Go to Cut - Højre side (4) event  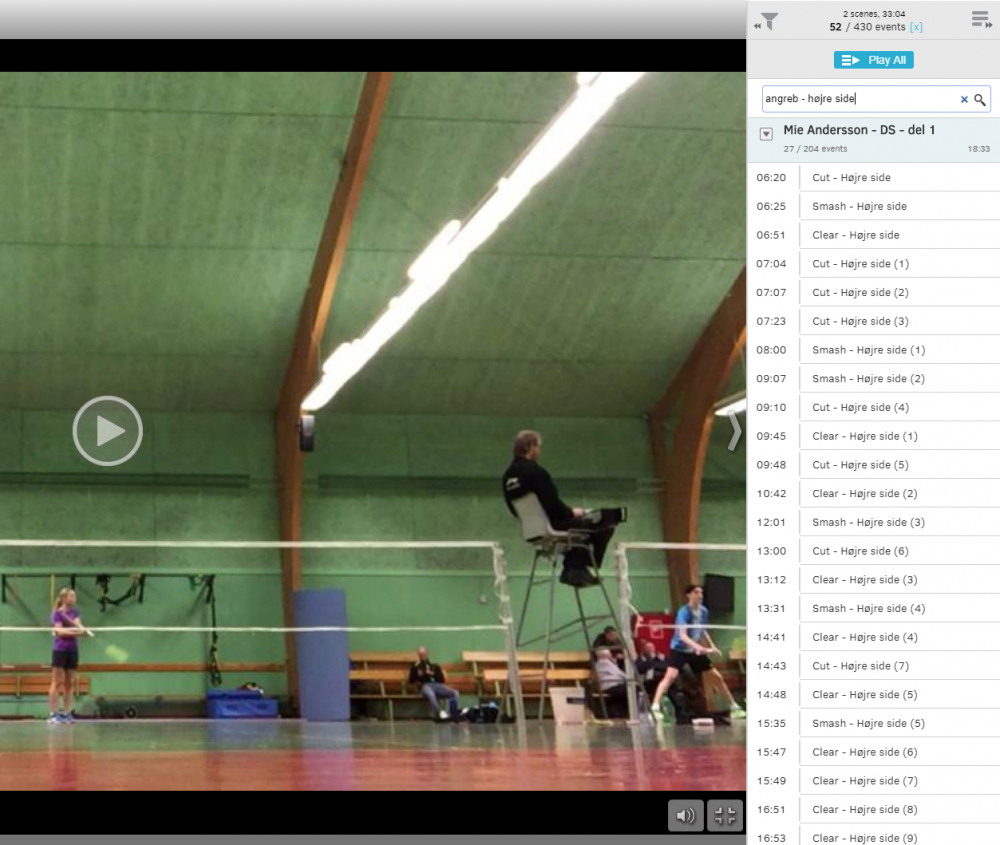860,408
